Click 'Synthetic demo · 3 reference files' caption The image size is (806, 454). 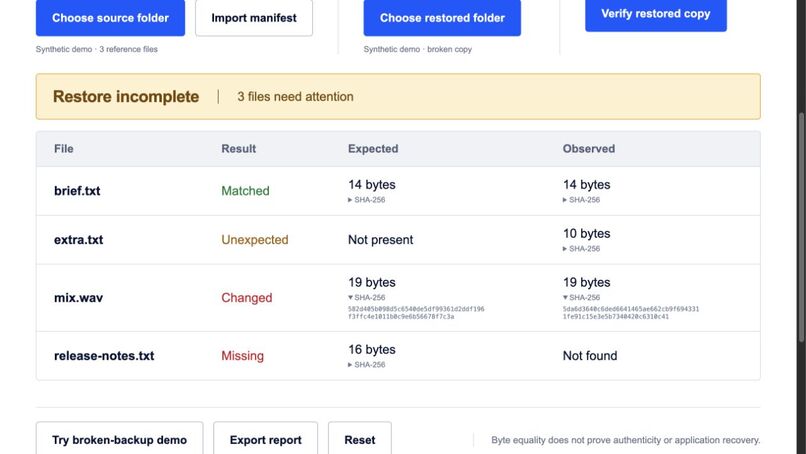tap(97, 49)
